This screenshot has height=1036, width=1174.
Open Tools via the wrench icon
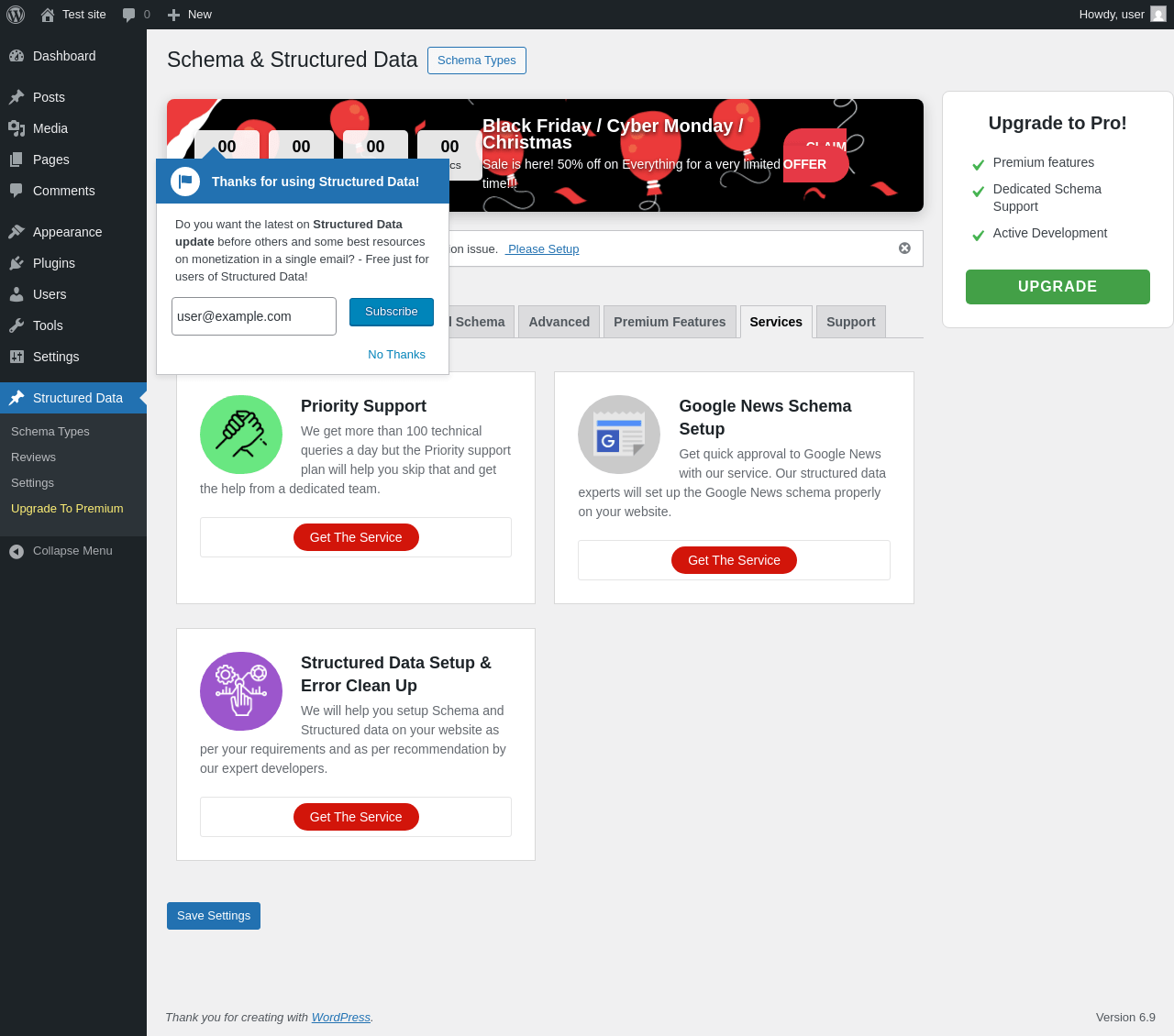click(17, 325)
